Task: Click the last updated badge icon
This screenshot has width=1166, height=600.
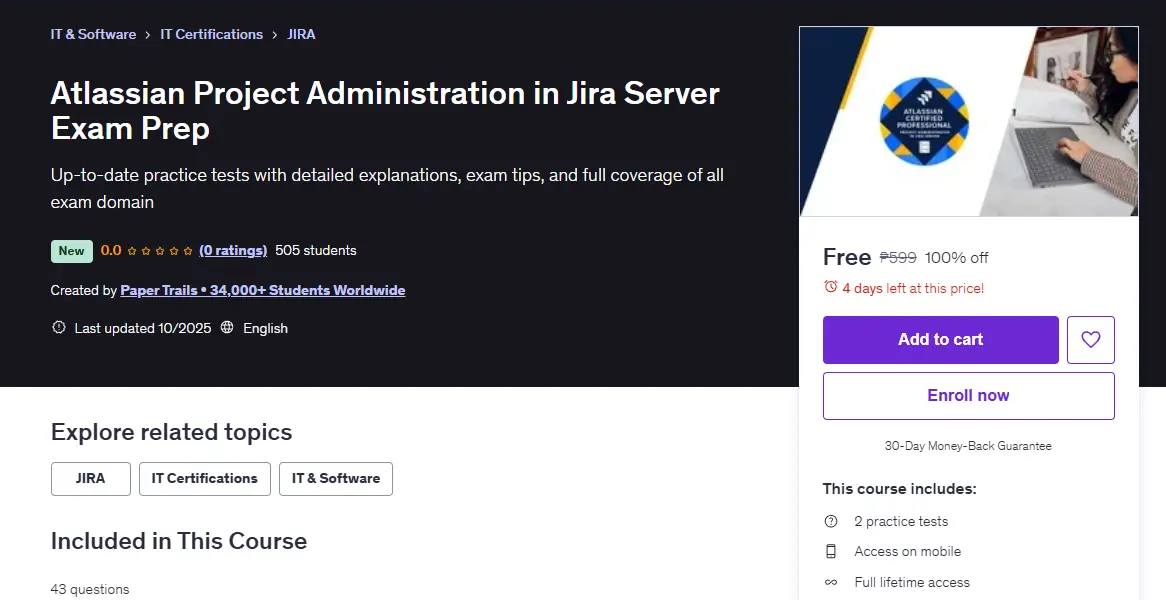Action: [59, 327]
